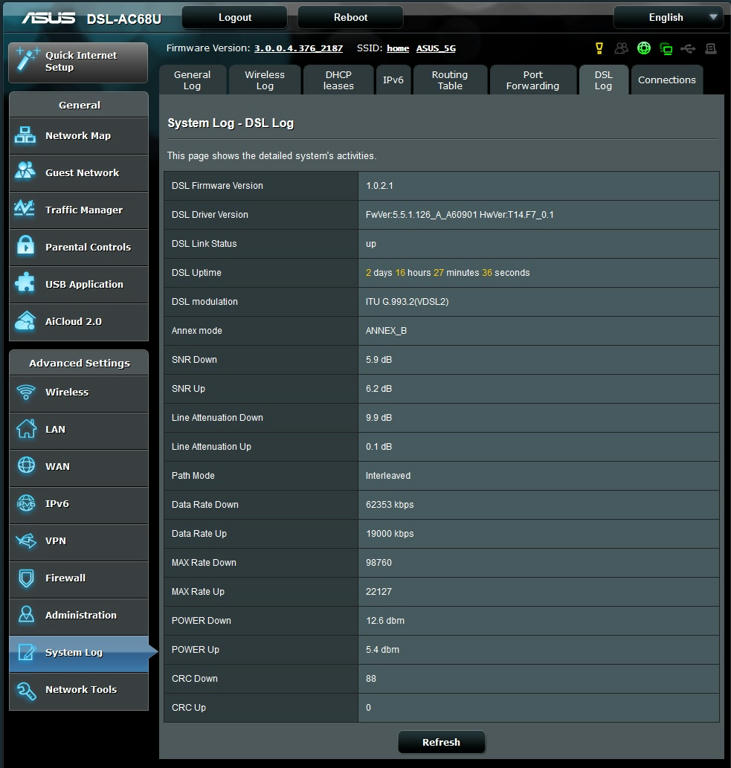Click the Logout button

(235, 17)
